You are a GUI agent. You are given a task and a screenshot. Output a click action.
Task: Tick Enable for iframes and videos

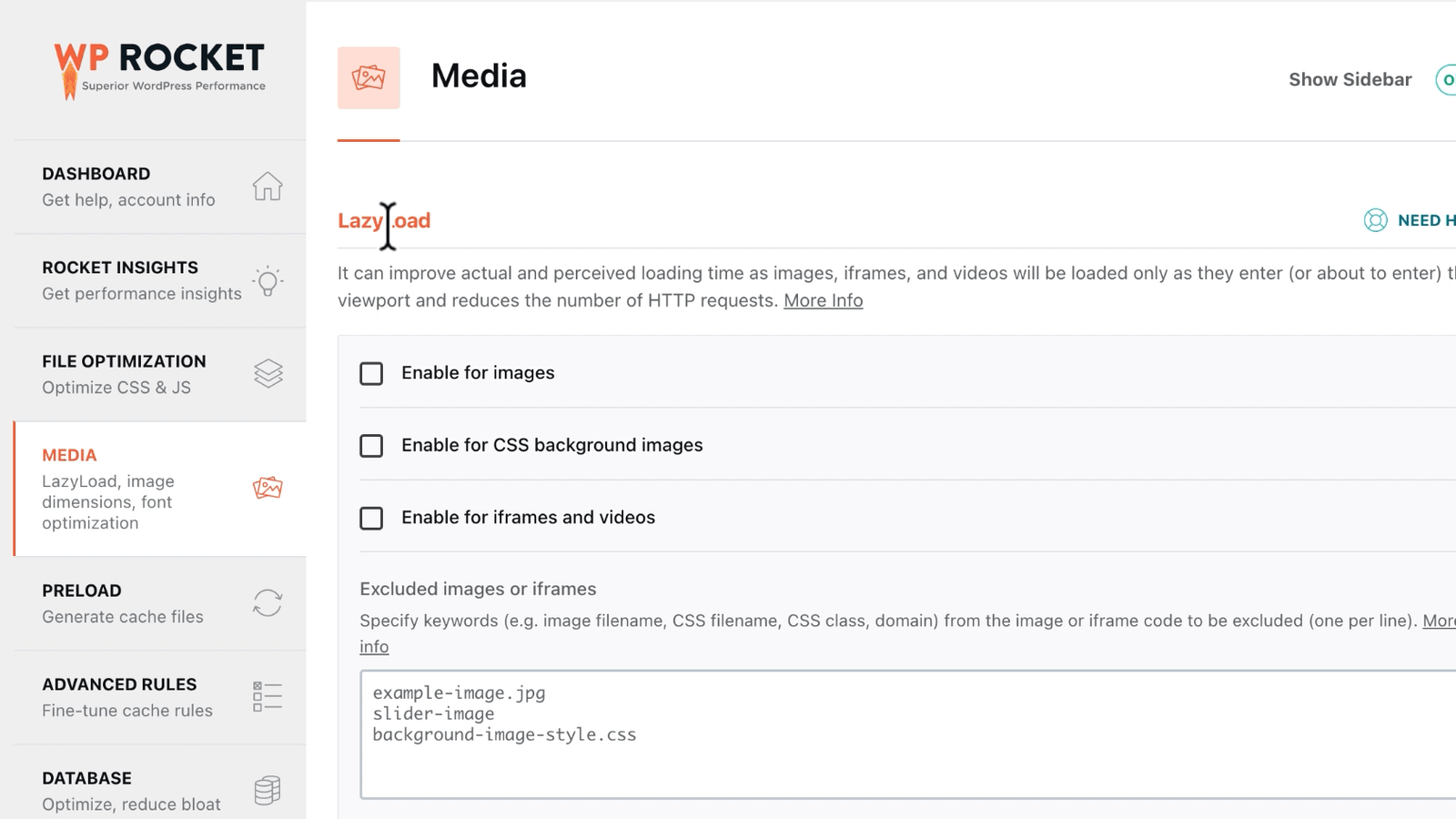pyautogui.click(x=371, y=518)
